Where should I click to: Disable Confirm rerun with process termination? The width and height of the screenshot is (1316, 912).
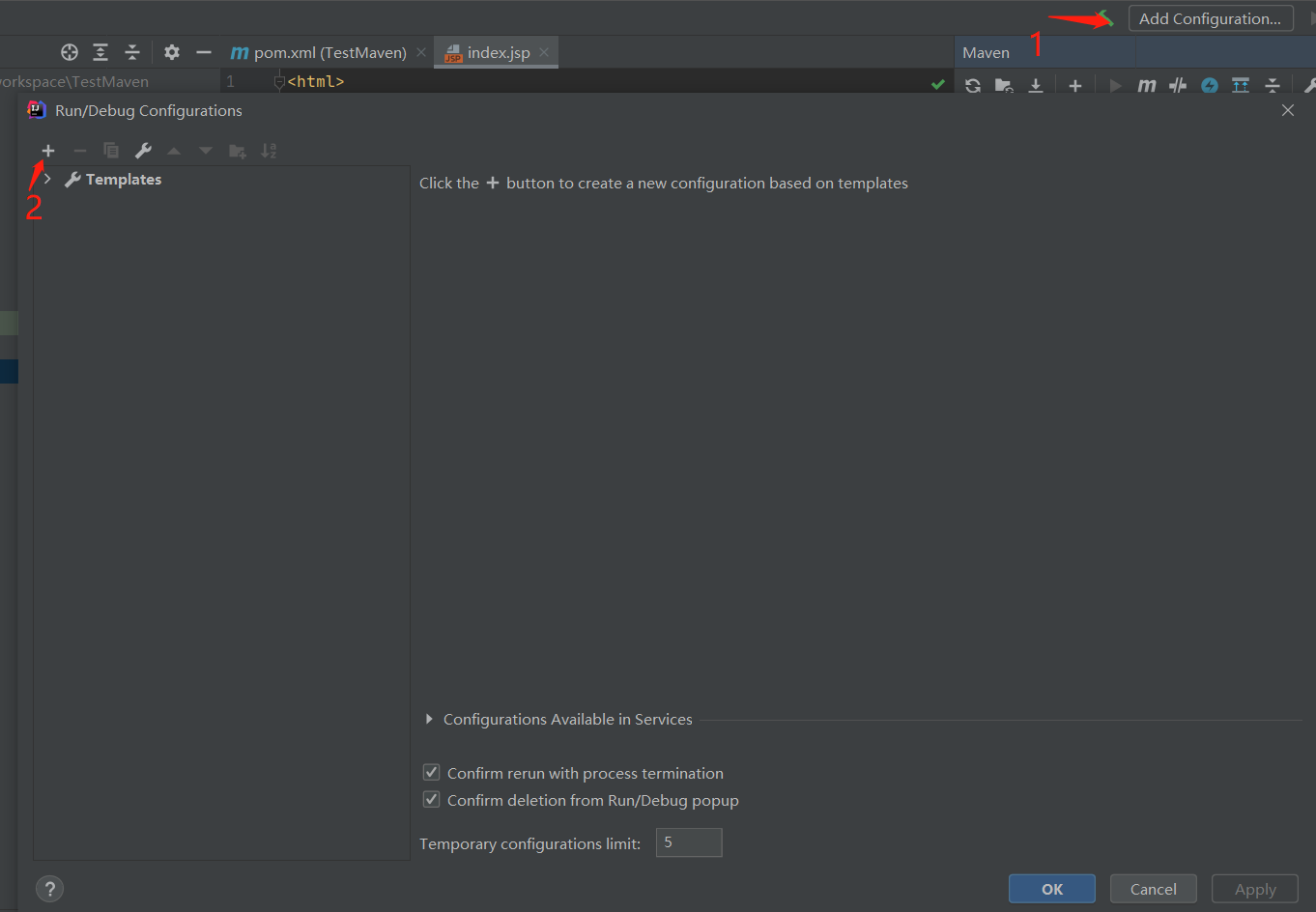(x=430, y=772)
